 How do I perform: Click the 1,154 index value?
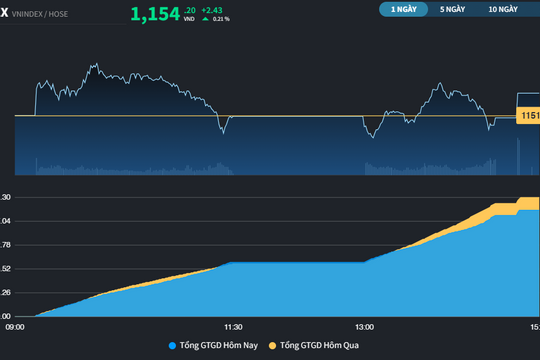[x=155, y=14]
